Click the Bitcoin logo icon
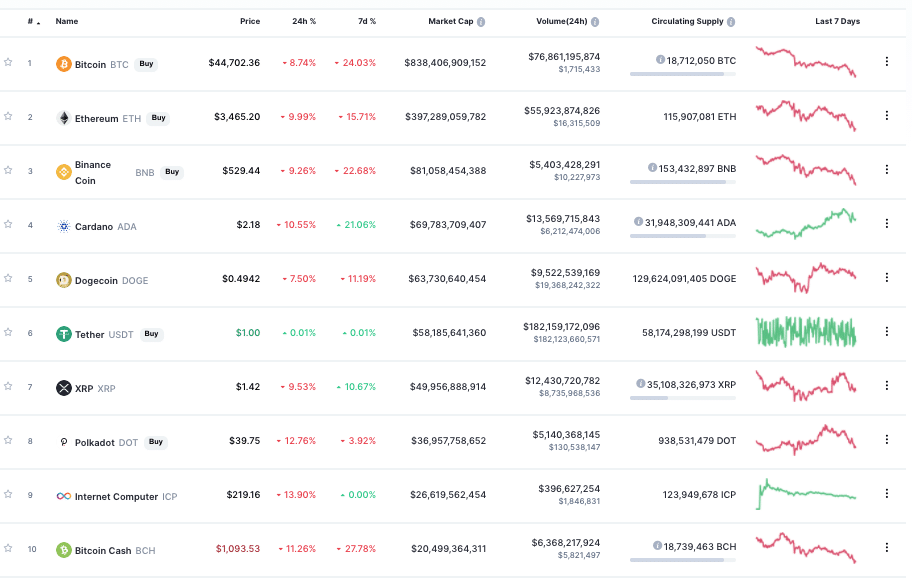 (64, 64)
